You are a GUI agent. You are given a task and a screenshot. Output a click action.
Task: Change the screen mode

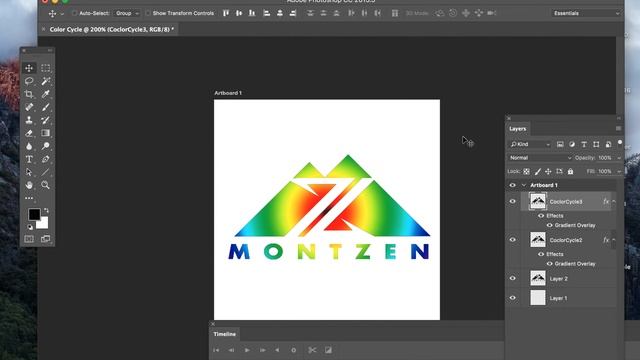[45, 239]
